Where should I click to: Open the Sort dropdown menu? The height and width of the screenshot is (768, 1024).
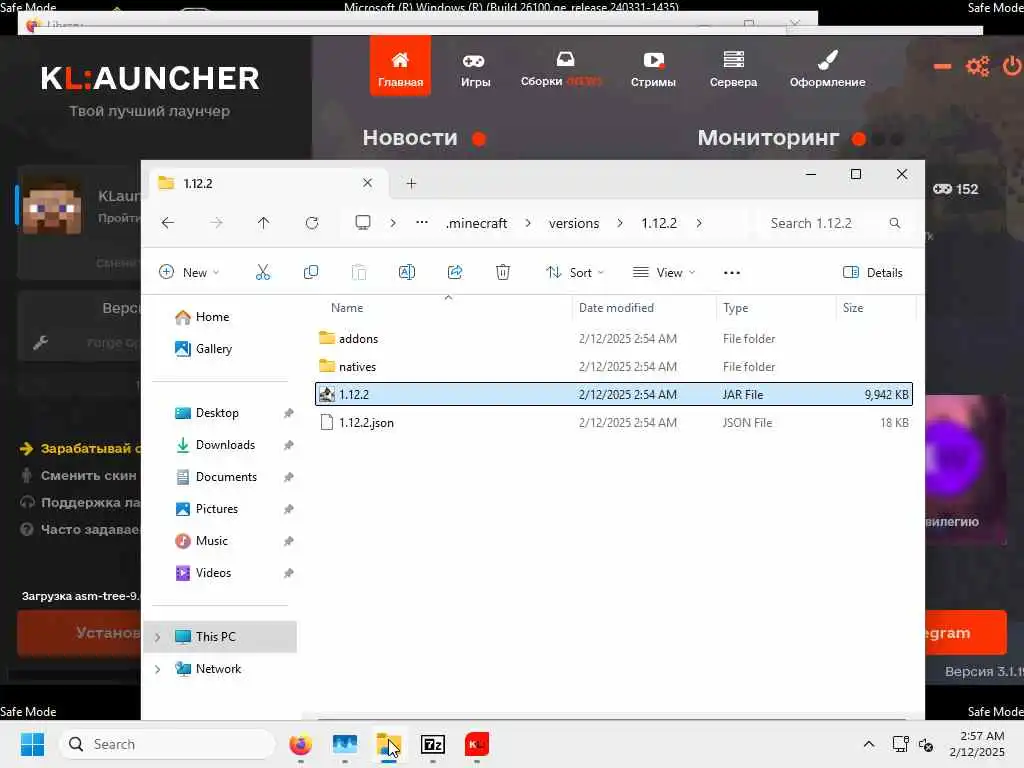point(575,272)
